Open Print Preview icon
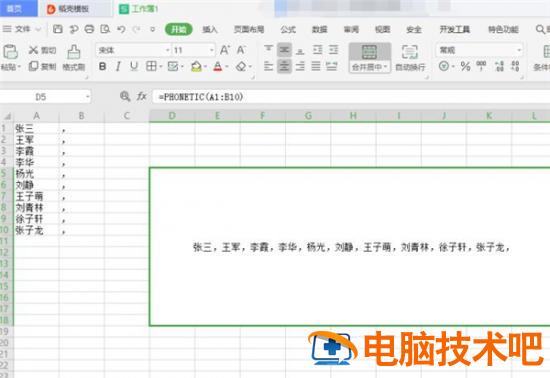 105,29
